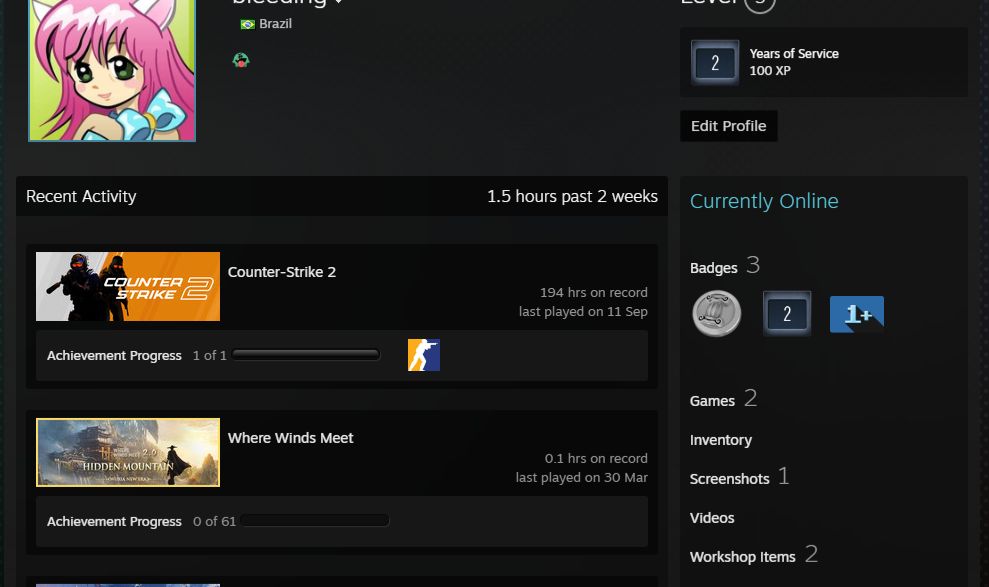Click the silver coin community badge
The image size is (989, 587).
[717, 313]
